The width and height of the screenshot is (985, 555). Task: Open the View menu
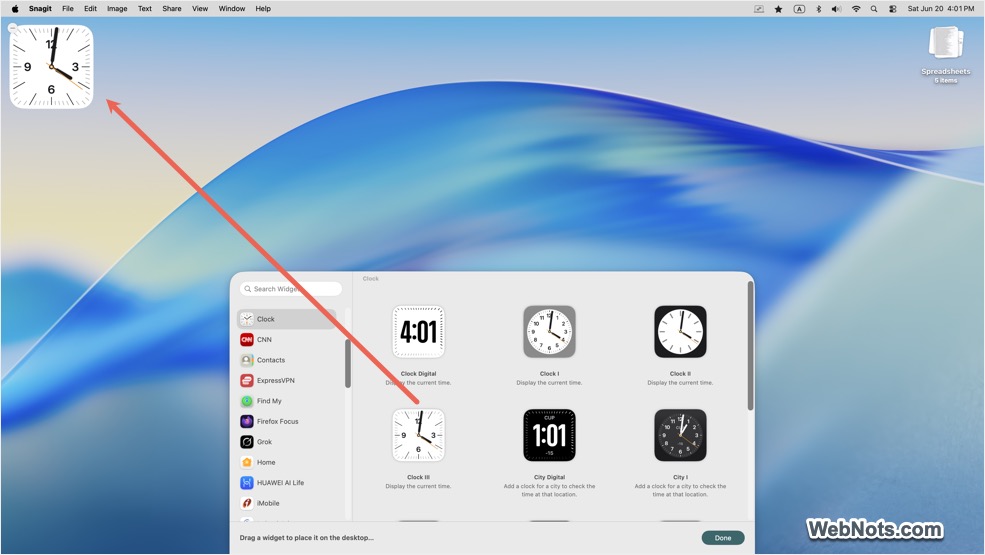[200, 9]
